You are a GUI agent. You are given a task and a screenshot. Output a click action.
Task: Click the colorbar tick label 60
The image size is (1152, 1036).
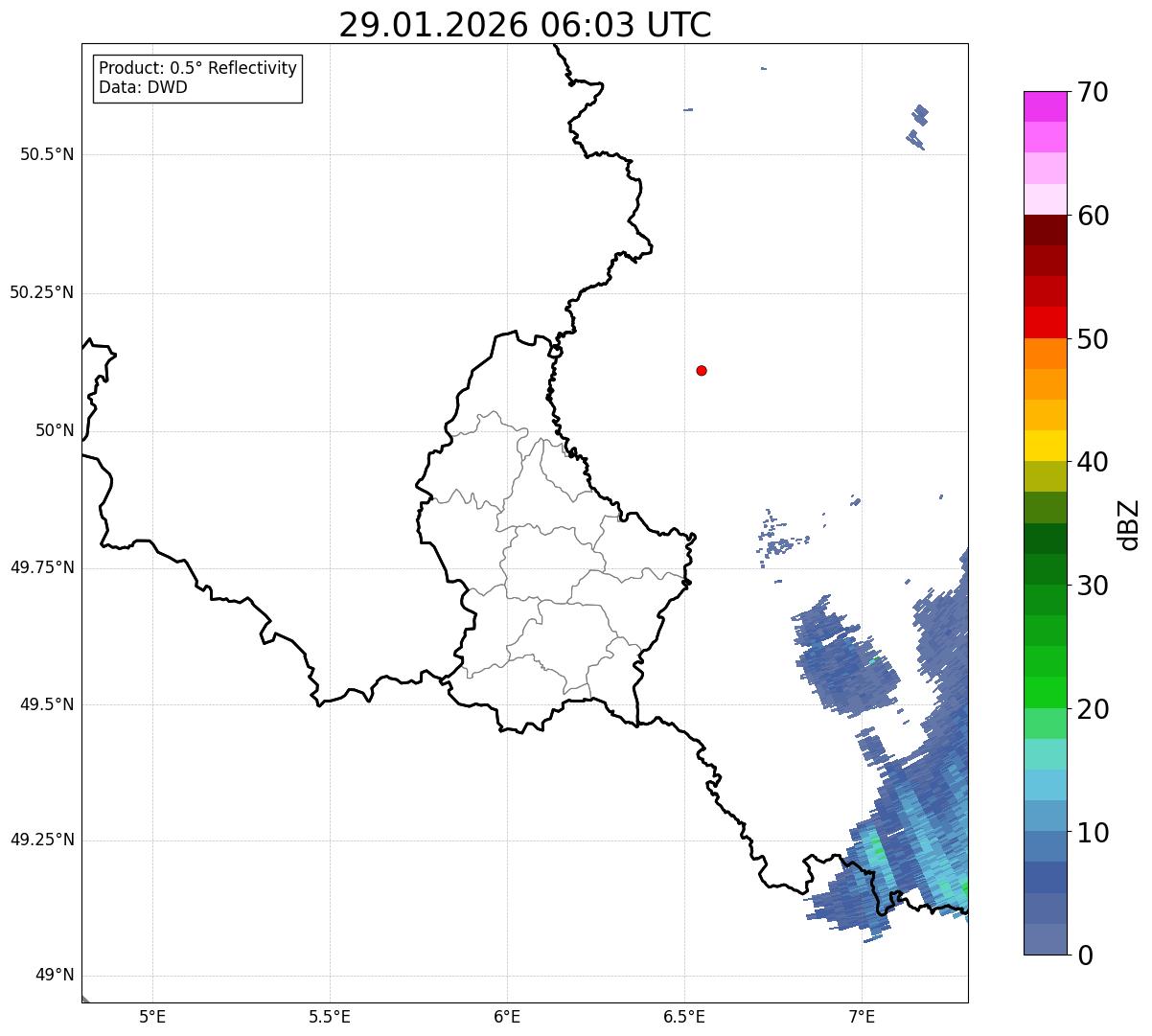pyautogui.click(x=1094, y=216)
